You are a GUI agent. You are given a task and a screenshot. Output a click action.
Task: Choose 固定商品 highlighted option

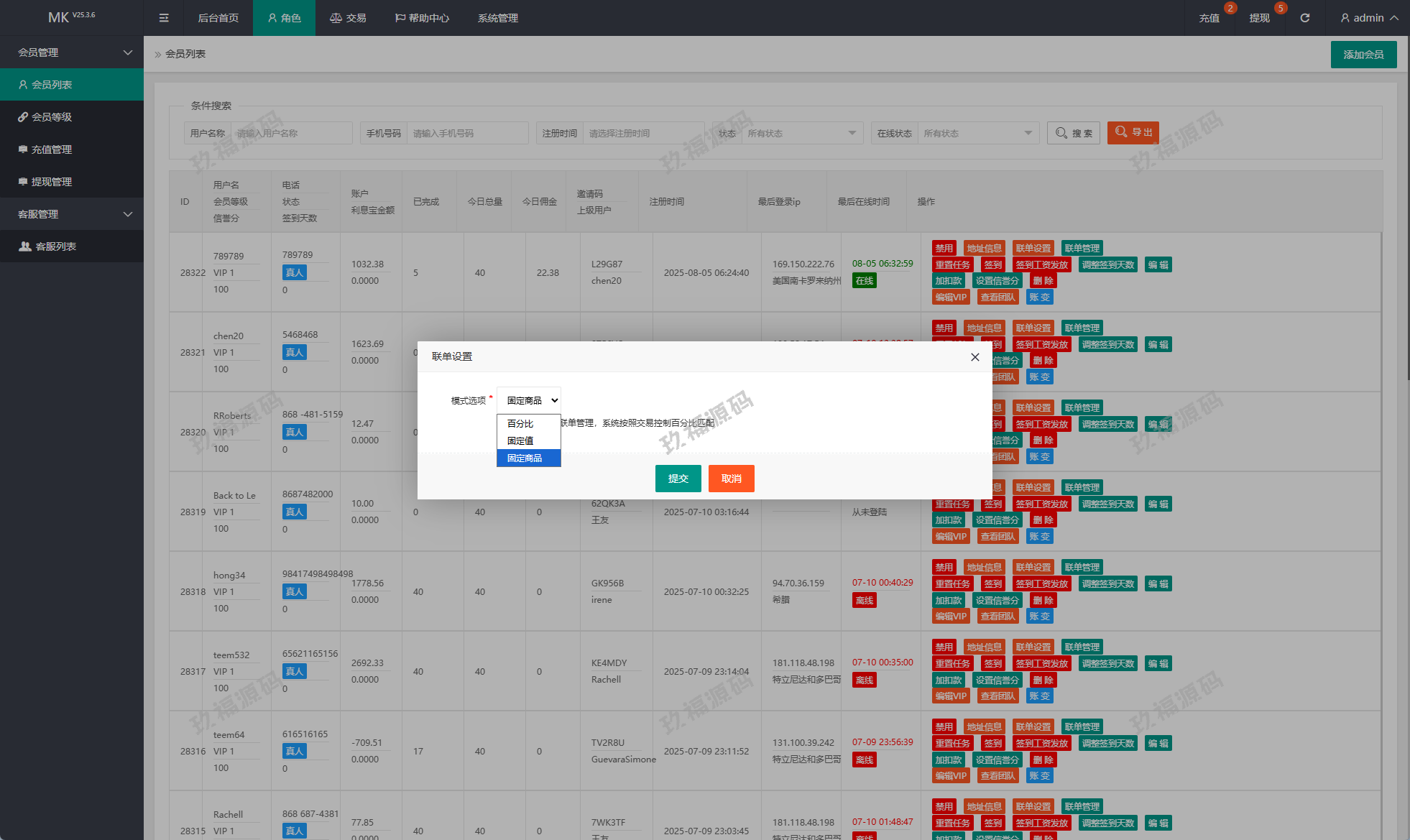(525, 458)
